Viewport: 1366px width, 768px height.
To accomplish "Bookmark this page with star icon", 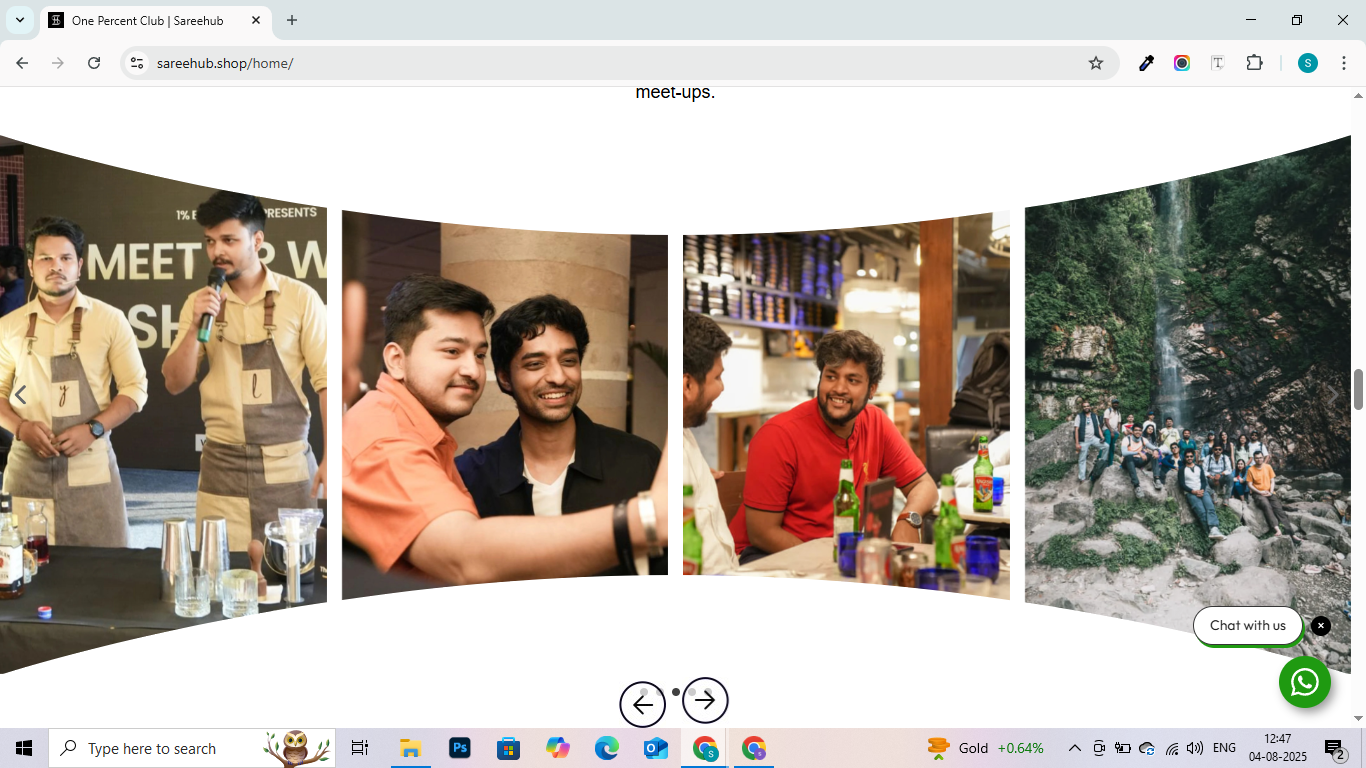I will point(1096,63).
